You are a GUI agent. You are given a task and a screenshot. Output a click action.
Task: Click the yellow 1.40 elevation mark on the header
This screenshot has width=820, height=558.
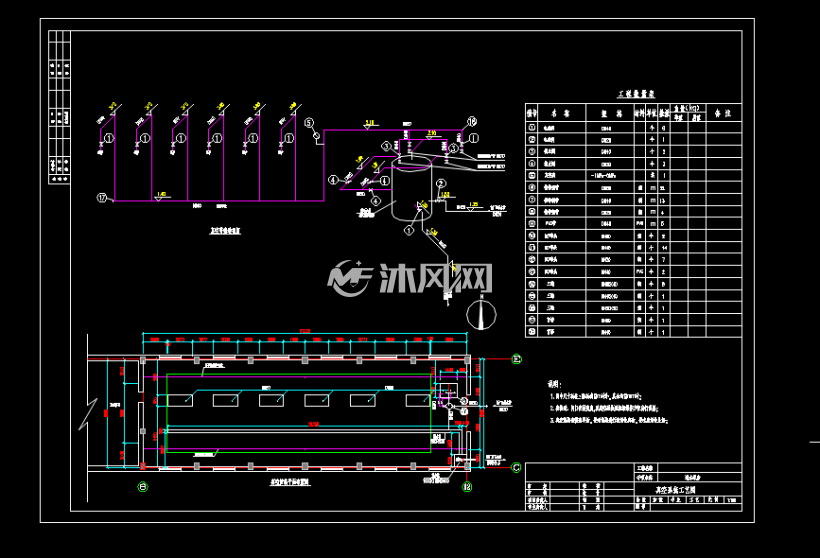[x=161, y=195]
